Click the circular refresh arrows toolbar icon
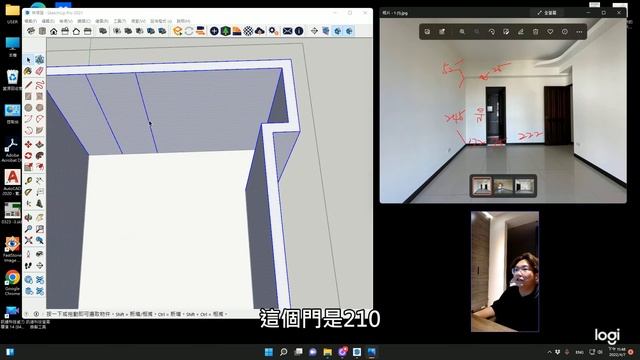The image size is (640, 360). [x=189, y=31]
